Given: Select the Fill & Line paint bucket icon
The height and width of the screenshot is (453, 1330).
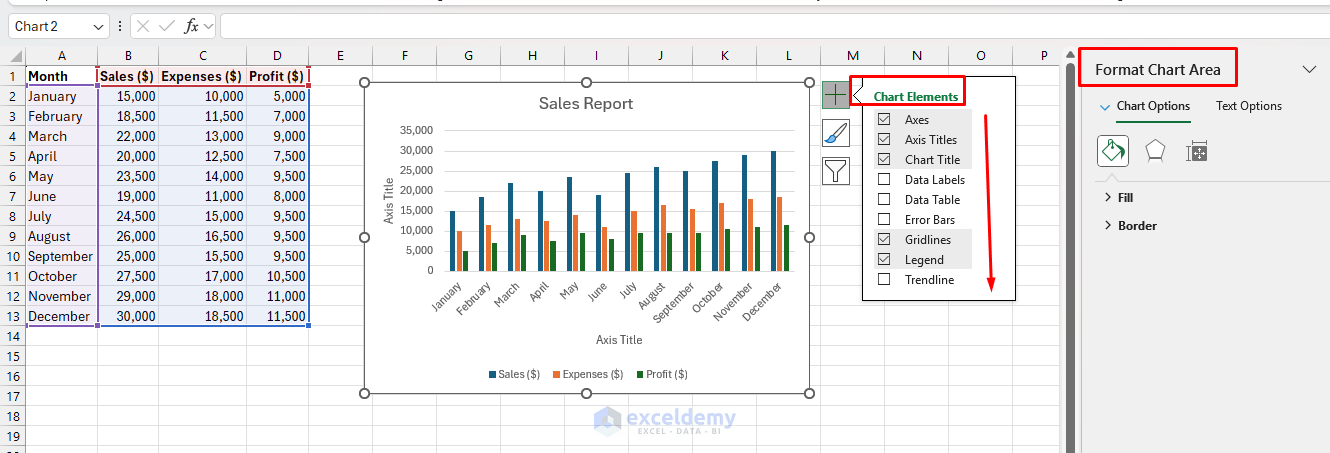Looking at the screenshot, I should click(x=1113, y=151).
